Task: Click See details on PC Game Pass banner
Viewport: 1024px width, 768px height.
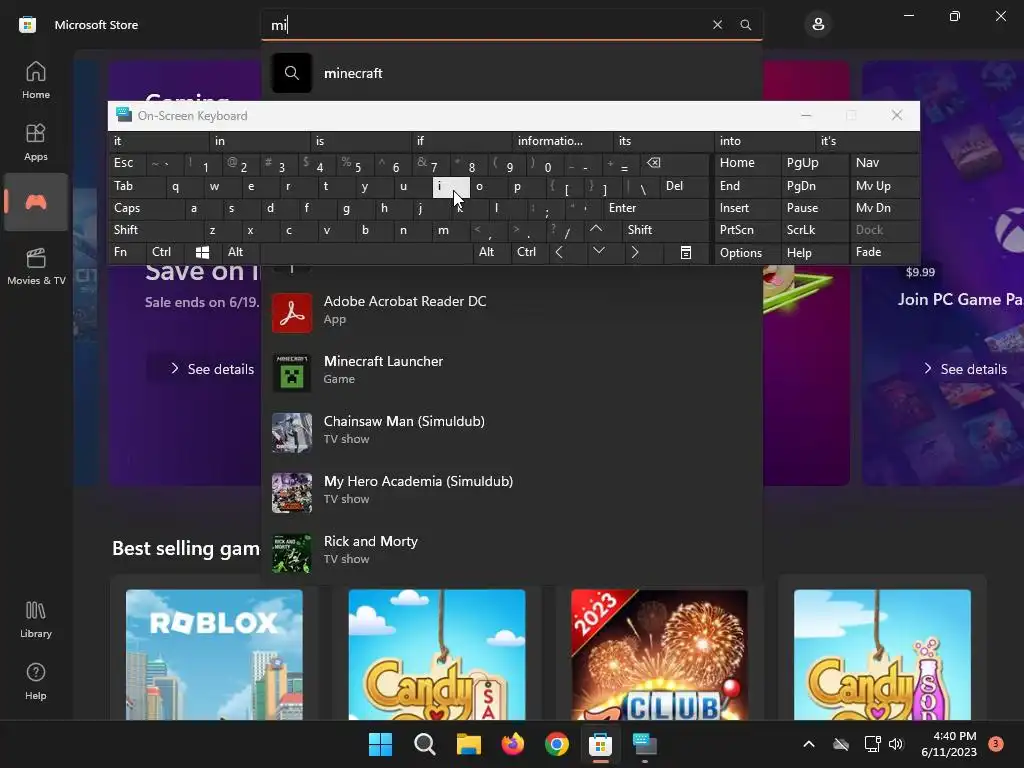Action: (x=965, y=369)
